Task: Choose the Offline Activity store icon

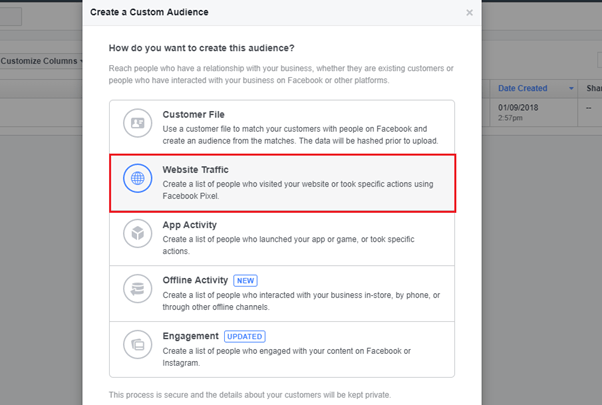Action: (x=137, y=288)
